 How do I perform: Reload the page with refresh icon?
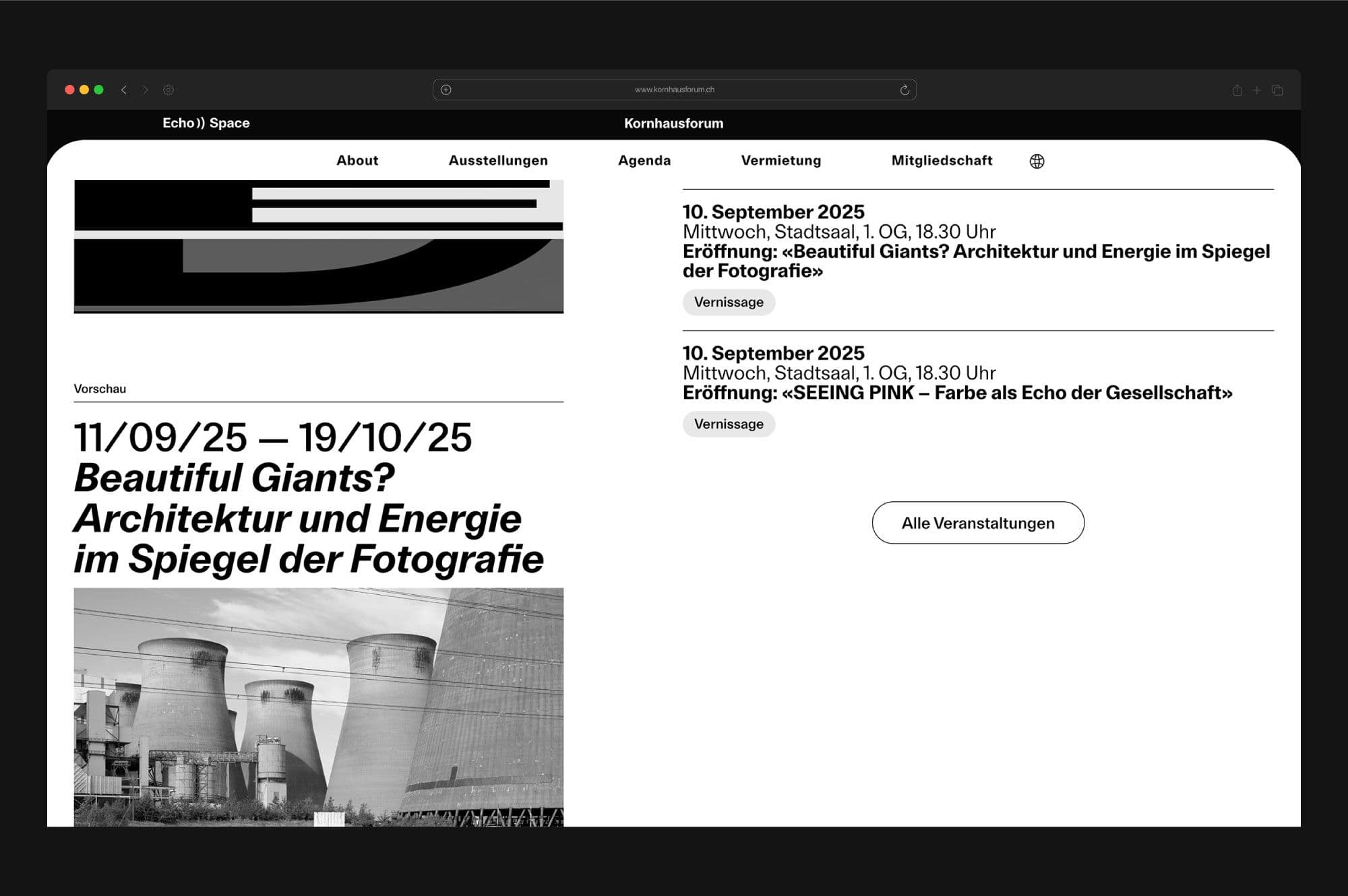pos(905,90)
